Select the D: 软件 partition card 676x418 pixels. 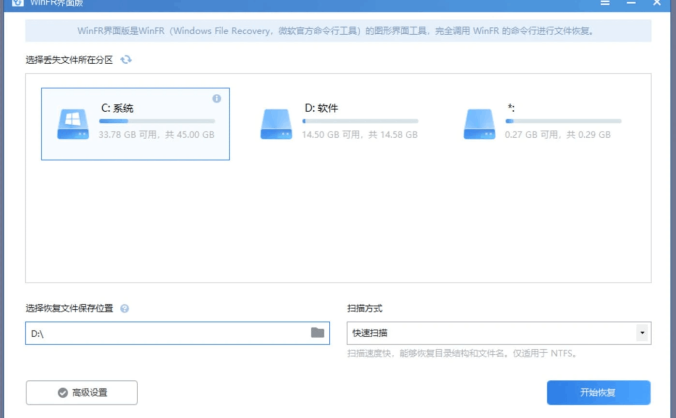point(339,124)
